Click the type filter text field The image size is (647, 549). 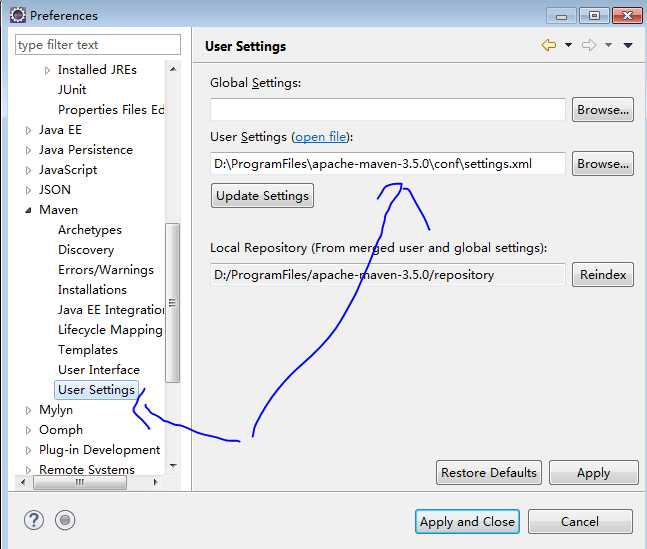(98, 45)
